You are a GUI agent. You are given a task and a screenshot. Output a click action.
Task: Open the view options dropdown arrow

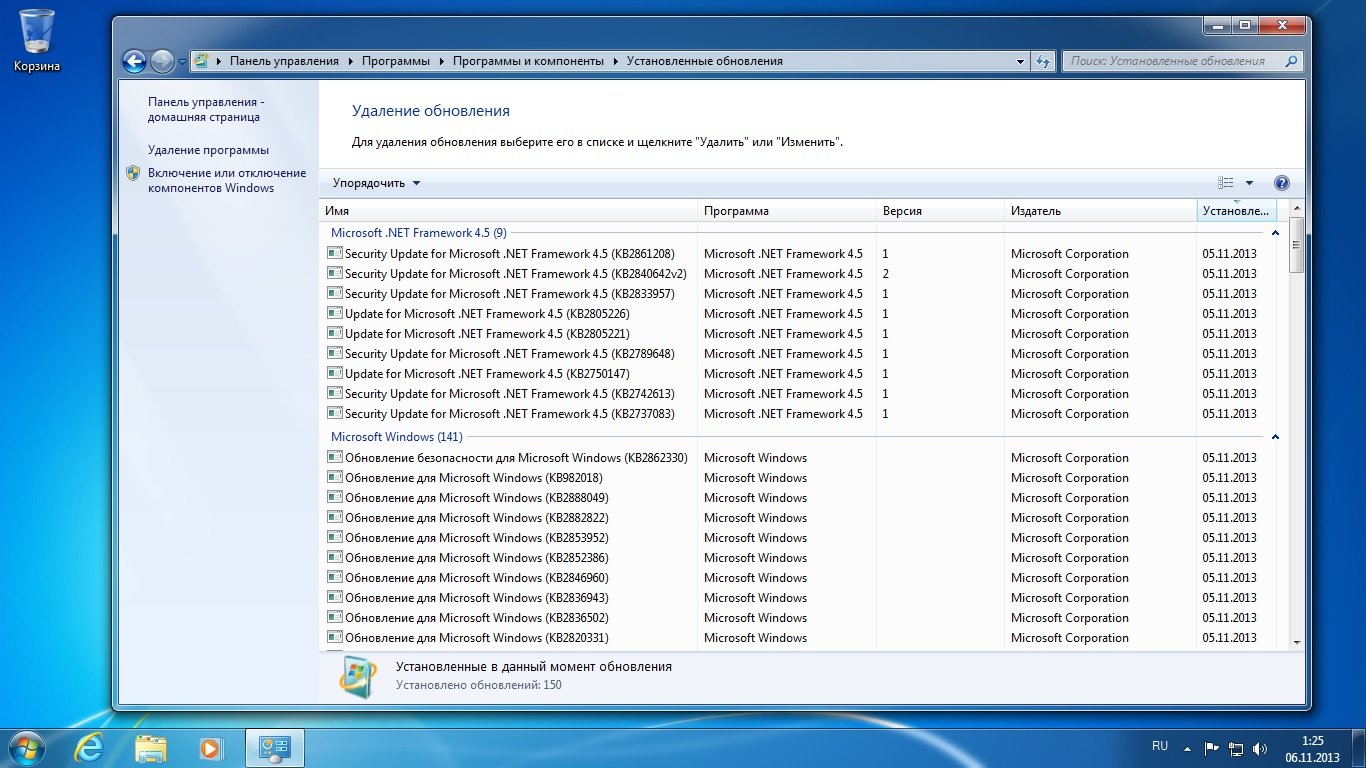click(1249, 183)
